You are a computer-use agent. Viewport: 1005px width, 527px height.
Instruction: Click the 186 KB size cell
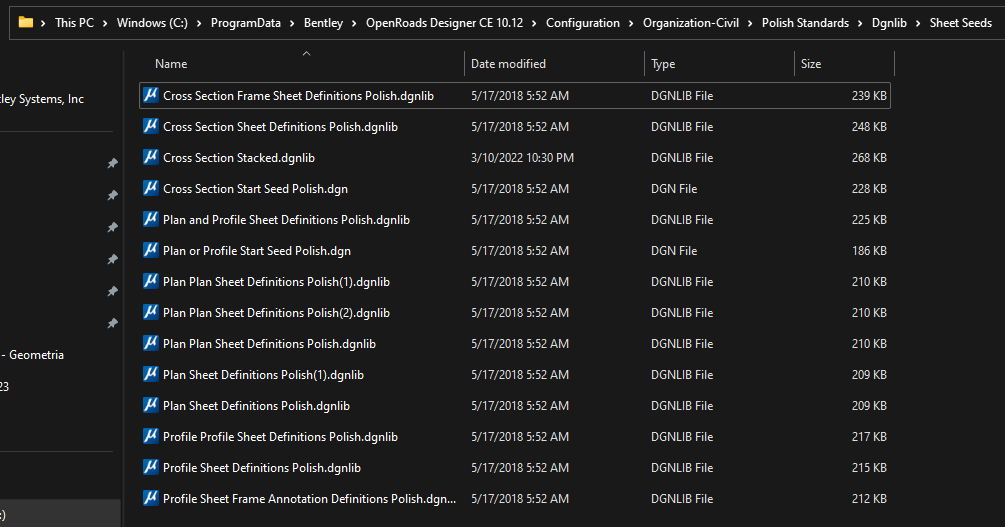coord(869,251)
